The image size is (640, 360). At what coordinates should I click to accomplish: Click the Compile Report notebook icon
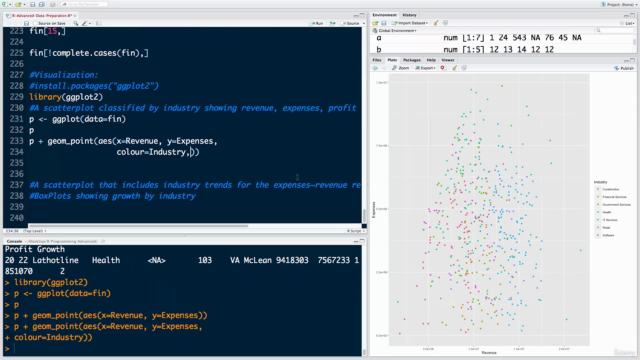[98, 23]
